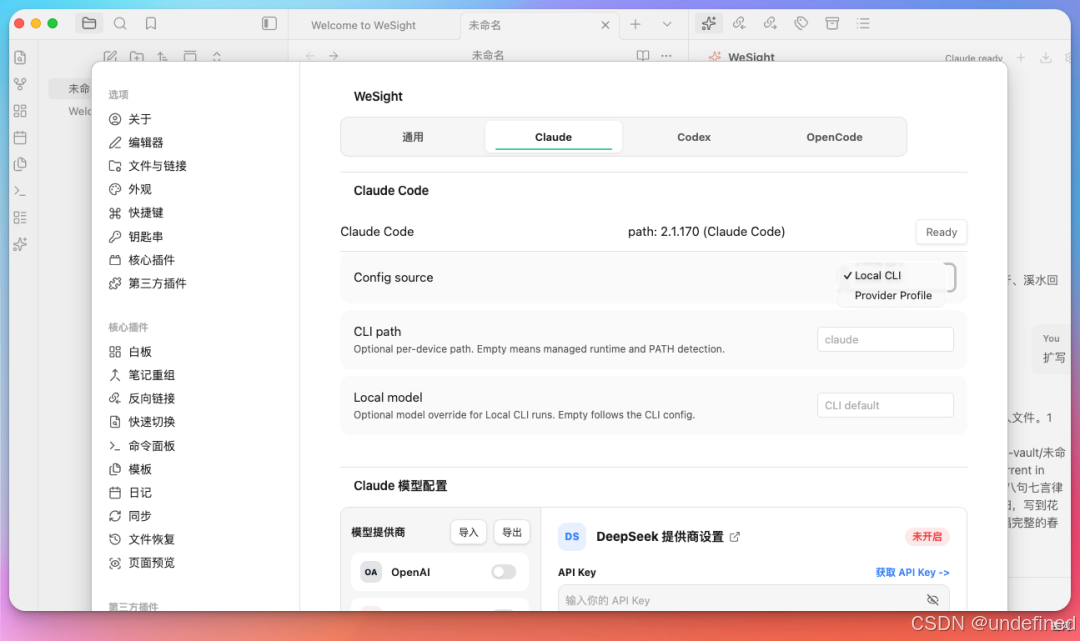Open the tab list dropdown chevron
This screenshot has width=1080, height=641.
(x=667, y=24)
